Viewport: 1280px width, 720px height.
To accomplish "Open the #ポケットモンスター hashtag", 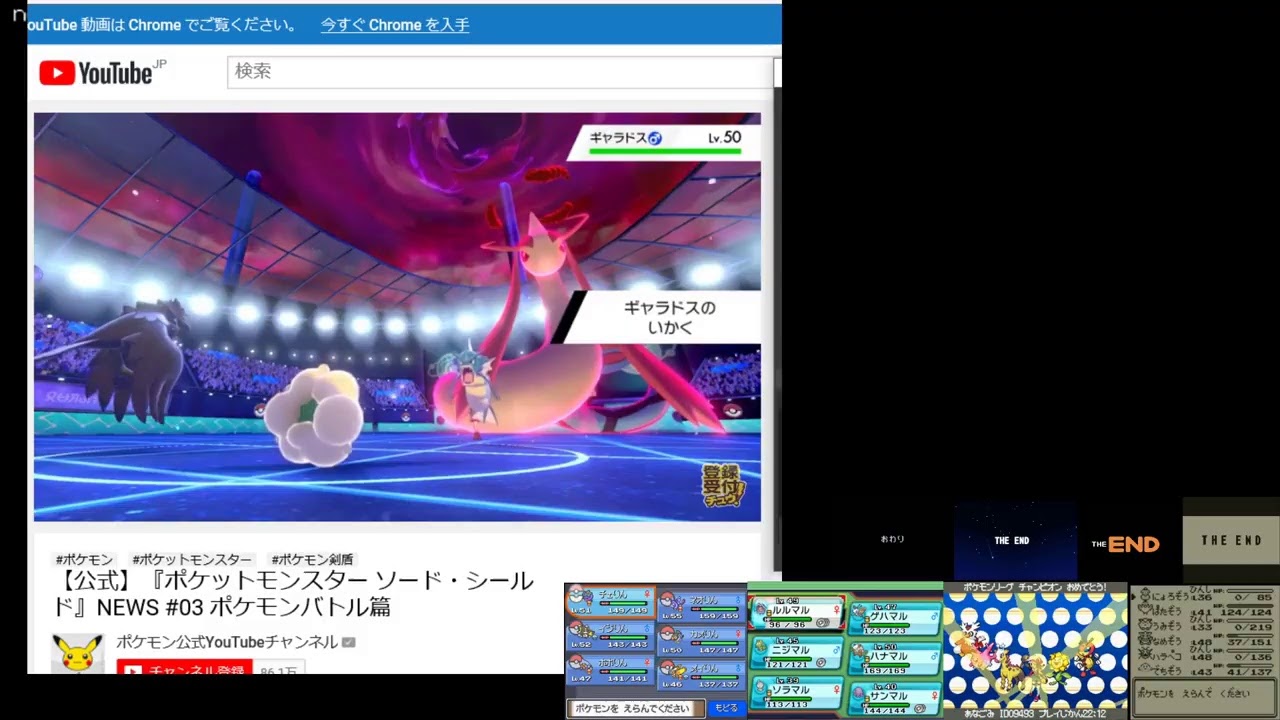I will [192, 559].
